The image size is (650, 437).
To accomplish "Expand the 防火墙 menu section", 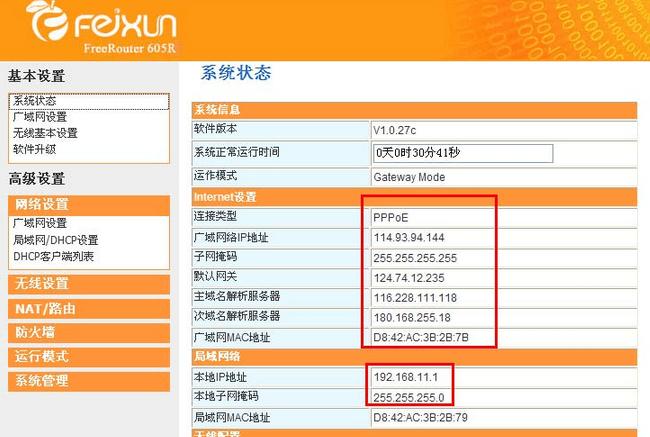I will [x=89, y=333].
